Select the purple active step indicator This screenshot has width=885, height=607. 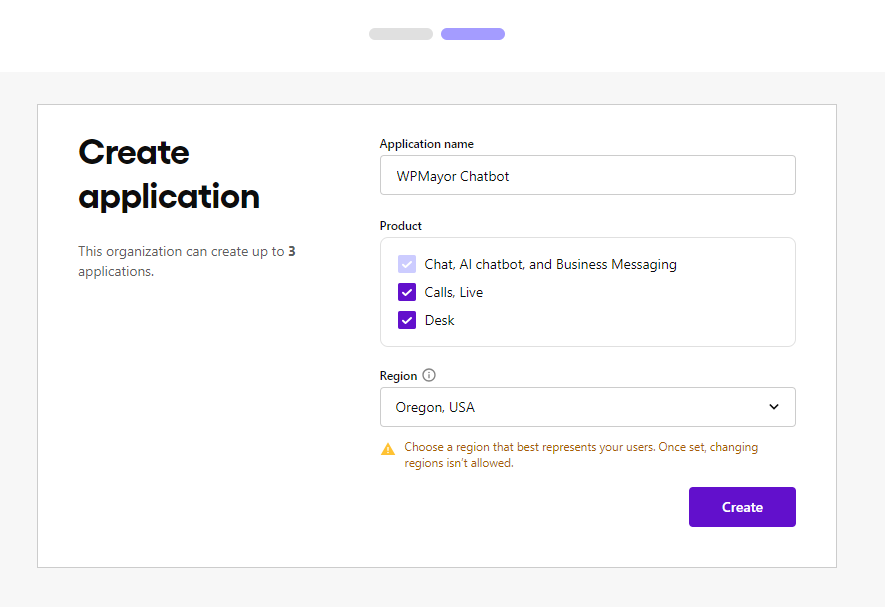click(473, 34)
